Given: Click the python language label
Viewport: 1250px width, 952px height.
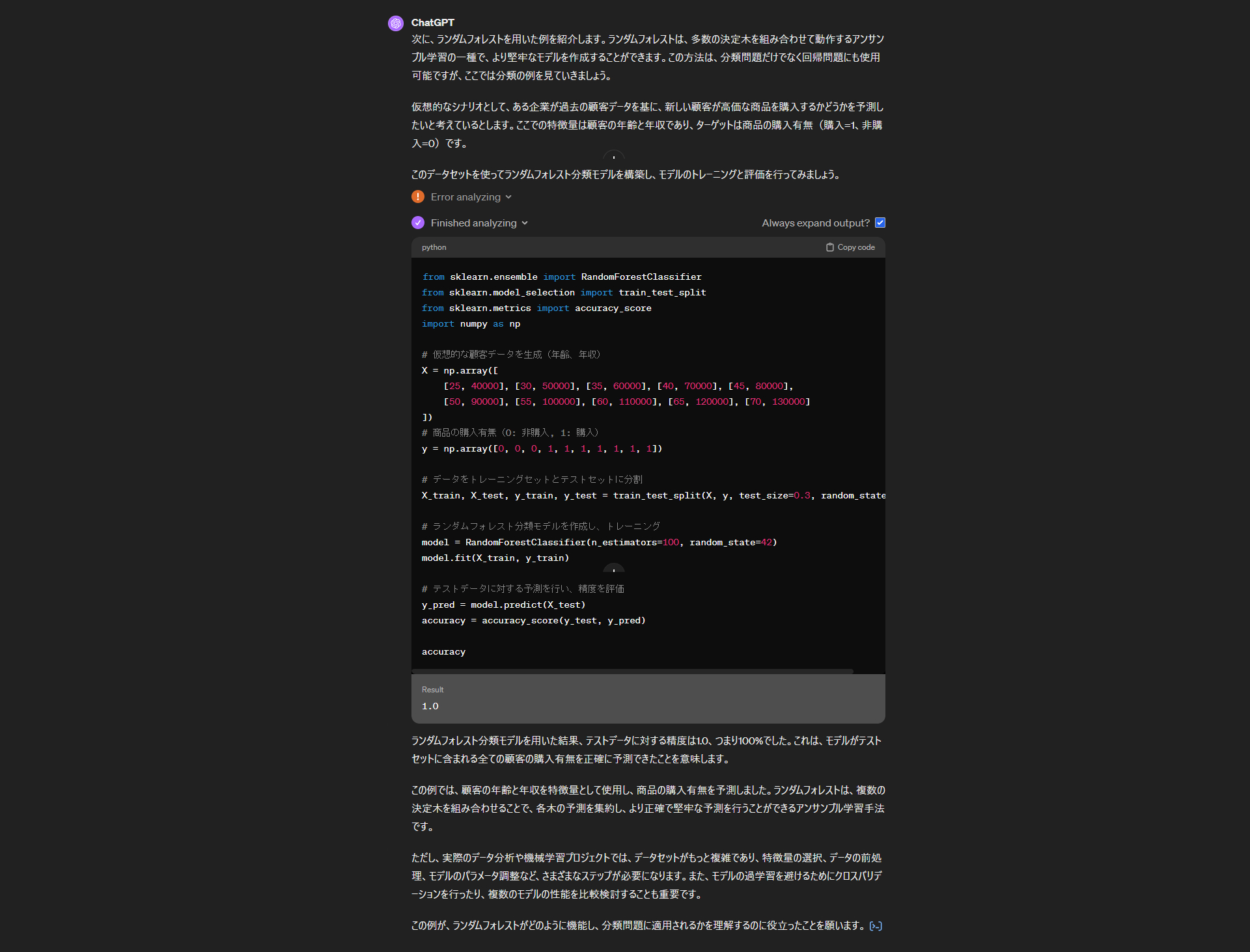Looking at the screenshot, I should [x=434, y=247].
